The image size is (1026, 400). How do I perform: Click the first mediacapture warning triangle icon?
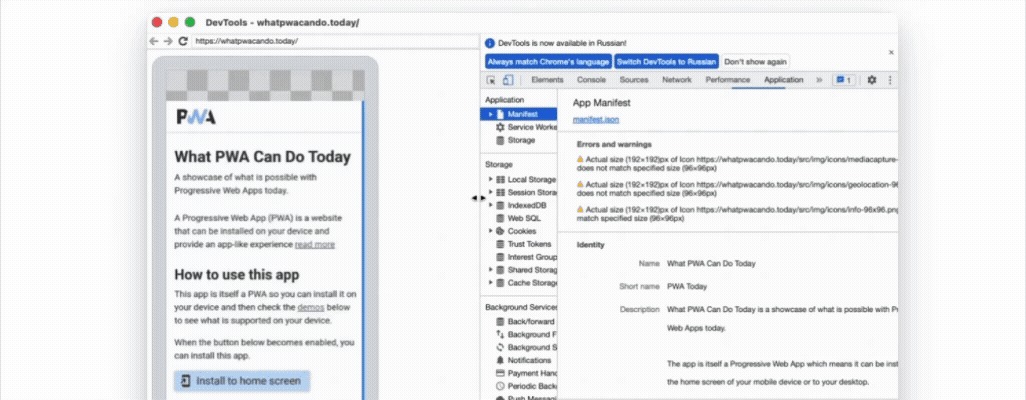click(x=580, y=159)
